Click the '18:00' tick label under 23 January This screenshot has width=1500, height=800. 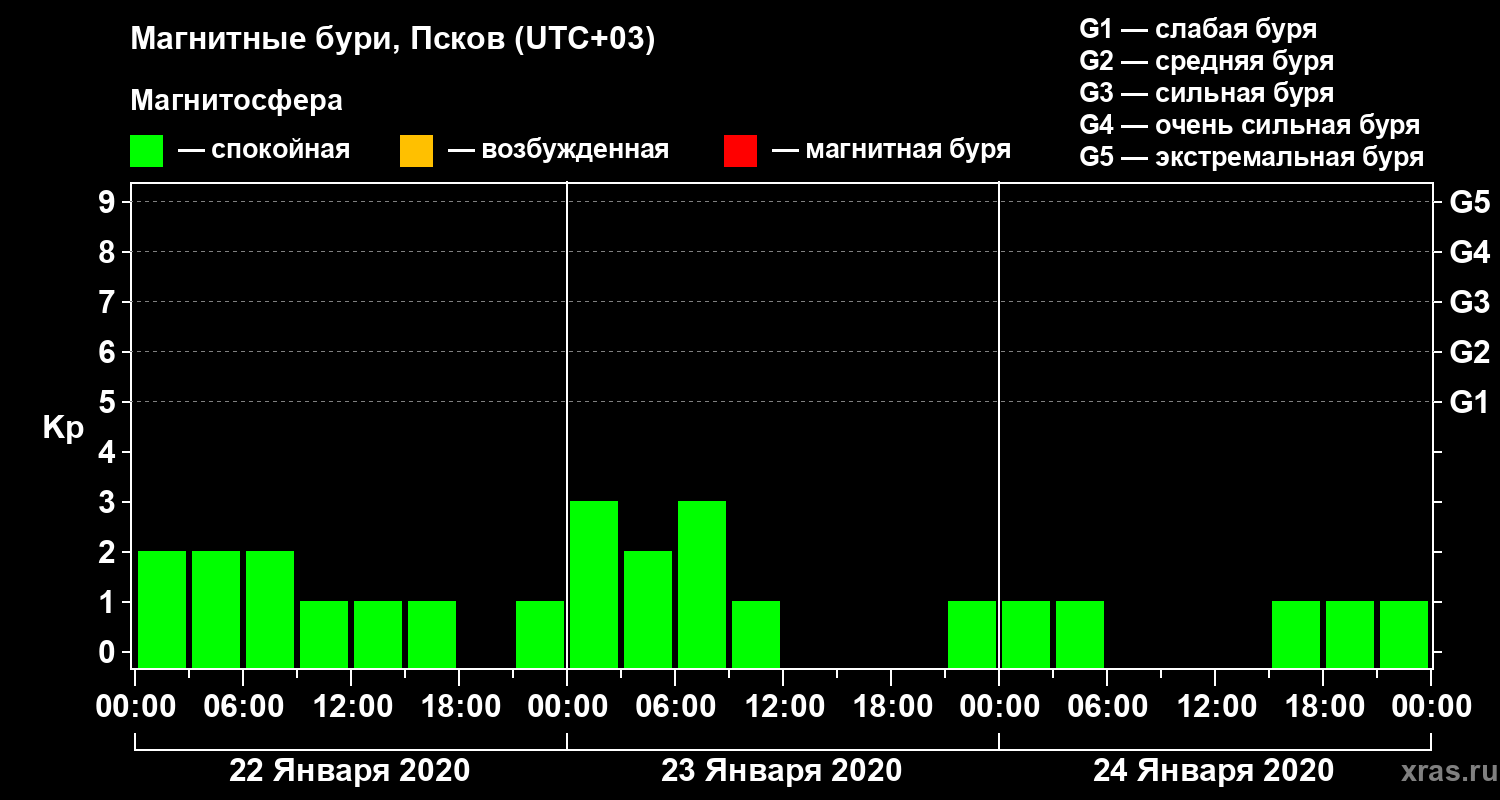point(891,707)
